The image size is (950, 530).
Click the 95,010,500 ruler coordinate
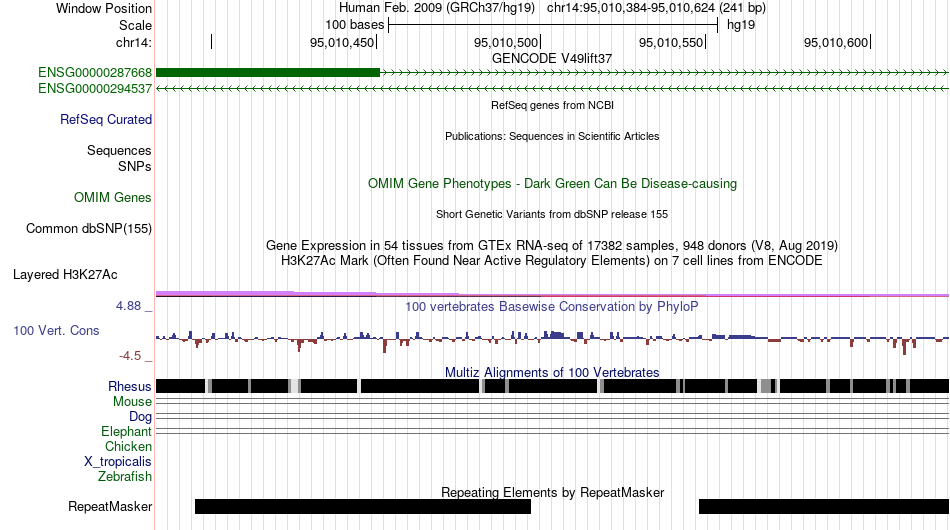[x=506, y=42]
